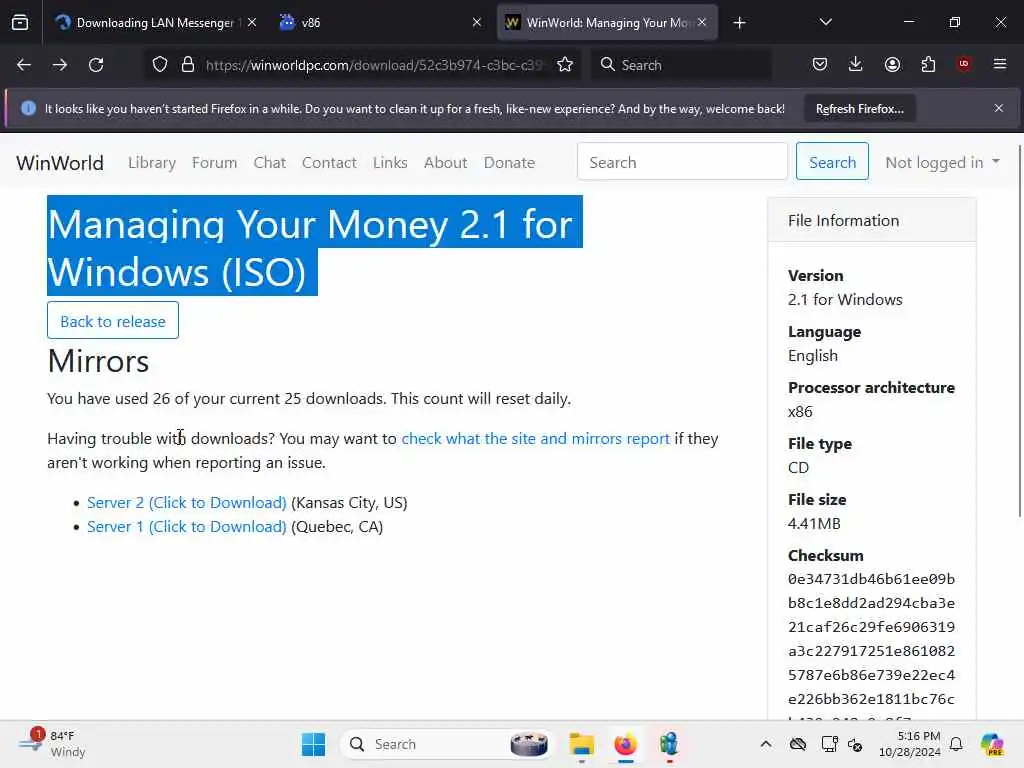Click Firefox icon in taskbar

[x=626, y=744]
